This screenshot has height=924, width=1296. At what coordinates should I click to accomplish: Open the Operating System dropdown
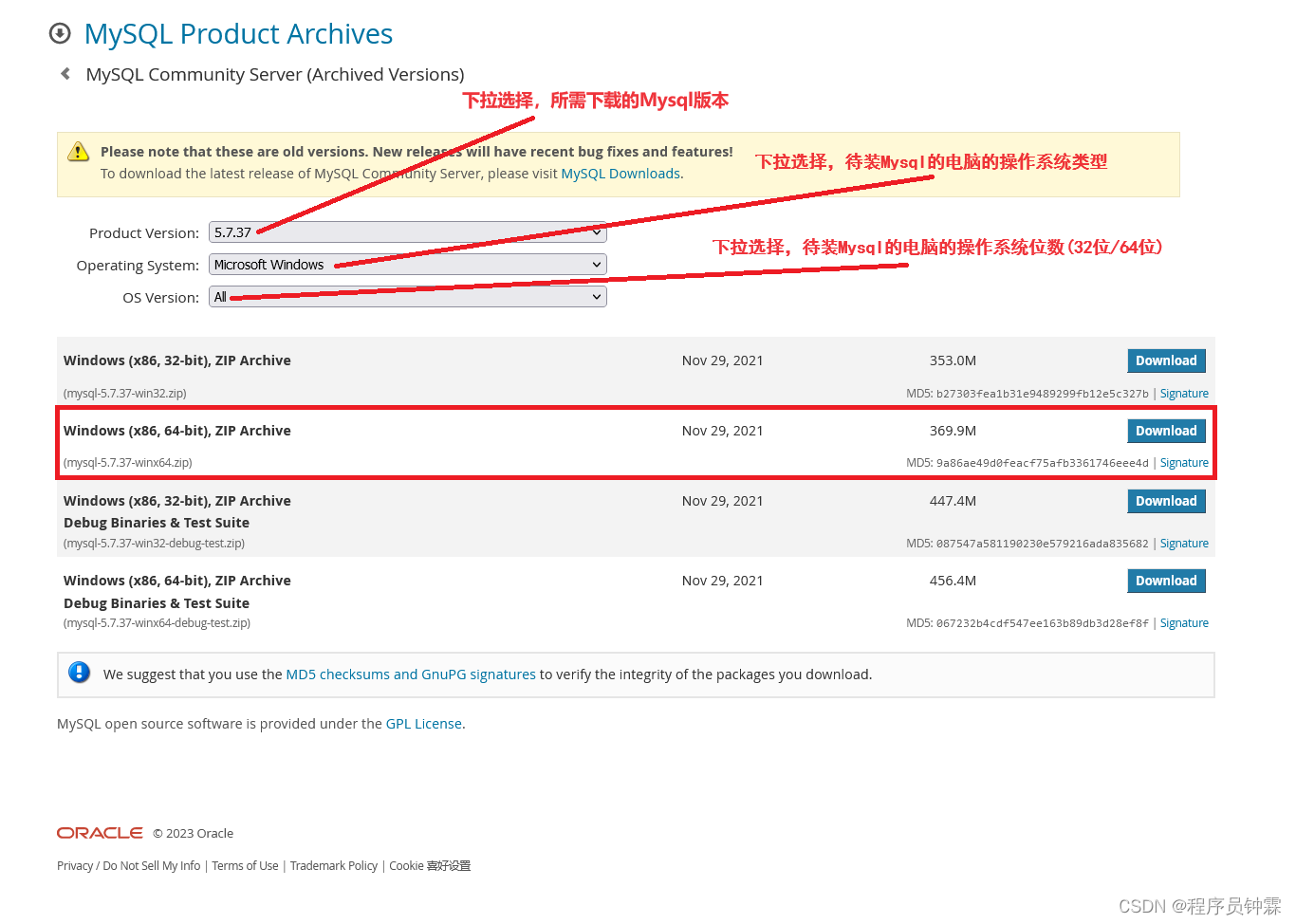click(407, 265)
